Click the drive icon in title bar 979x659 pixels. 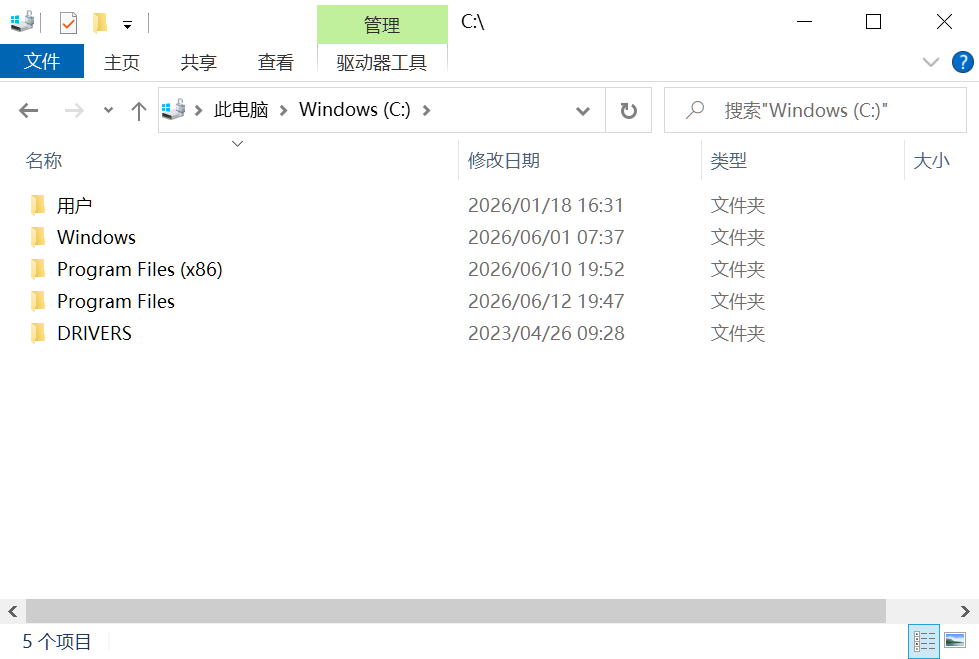[22, 23]
